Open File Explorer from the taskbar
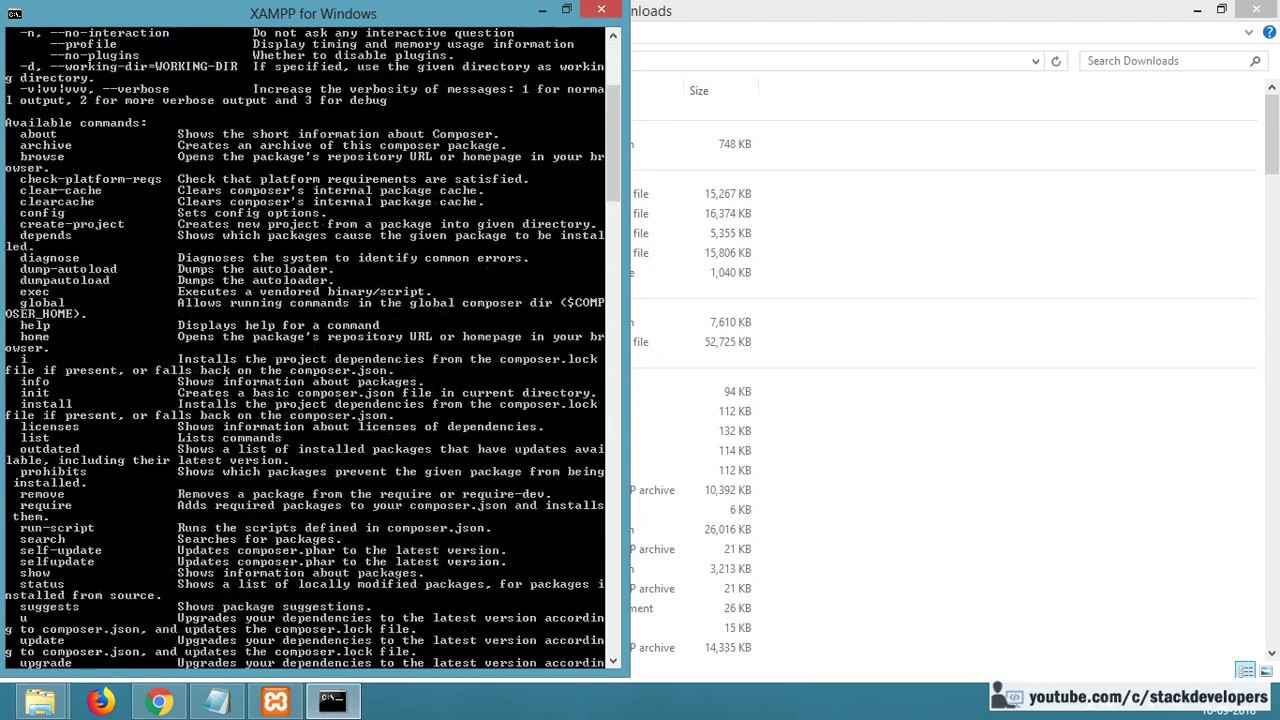 [x=40, y=702]
